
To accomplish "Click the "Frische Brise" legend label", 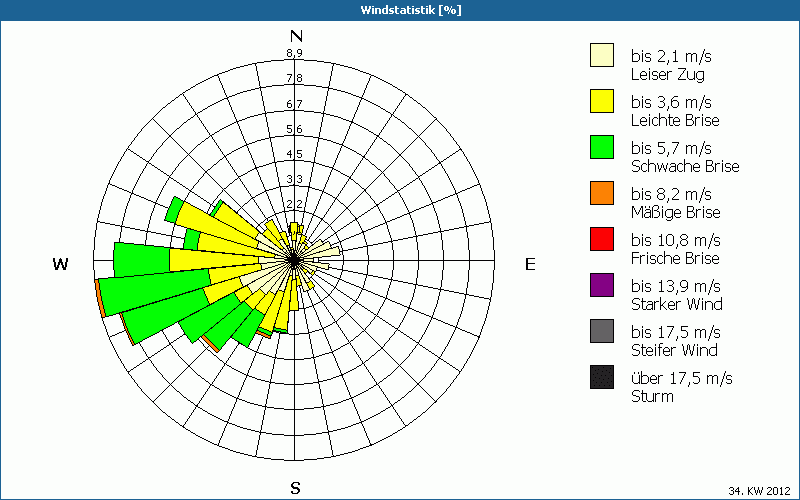I will coord(675,258).
